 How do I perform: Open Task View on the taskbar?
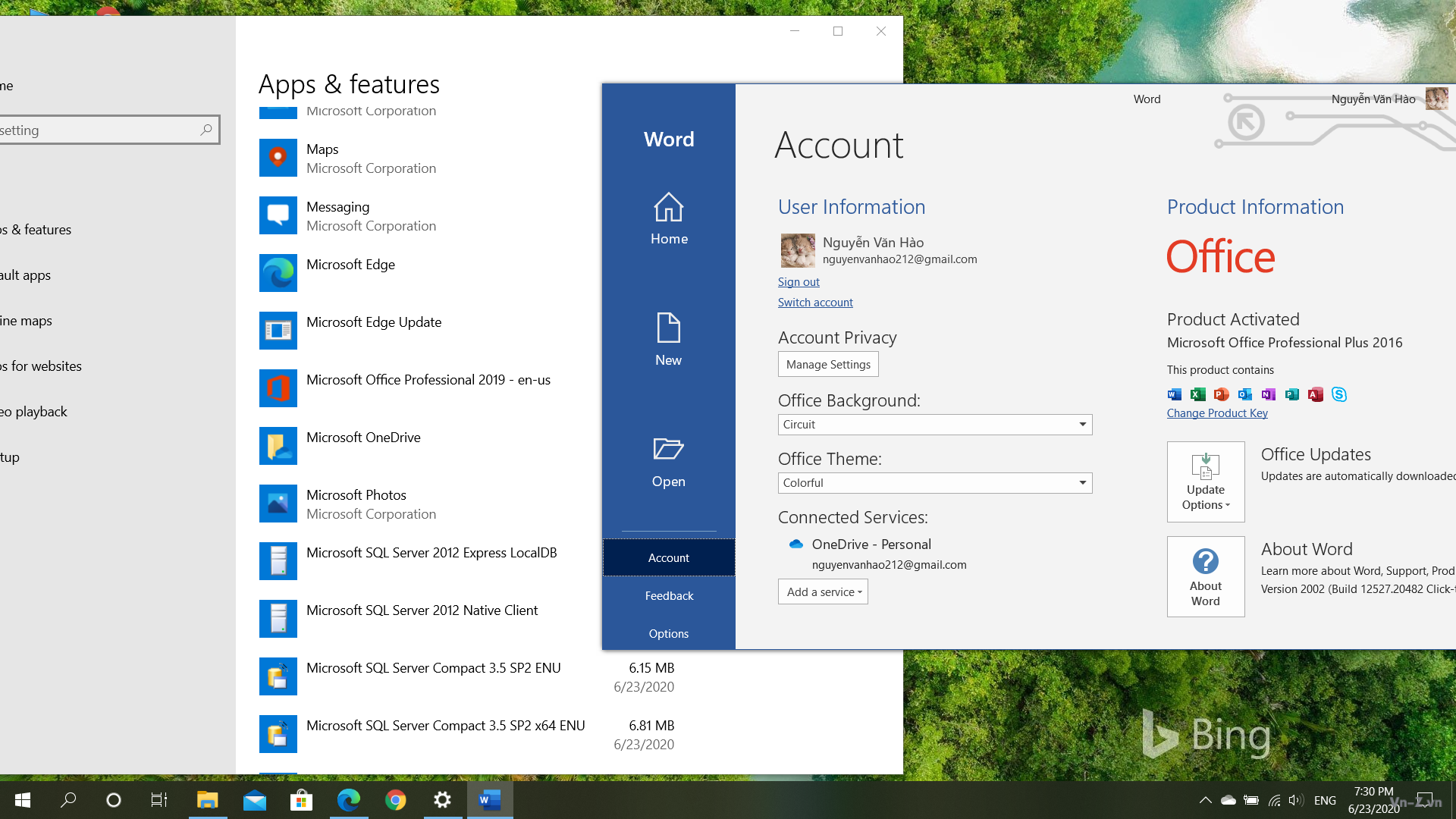point(159,800)
